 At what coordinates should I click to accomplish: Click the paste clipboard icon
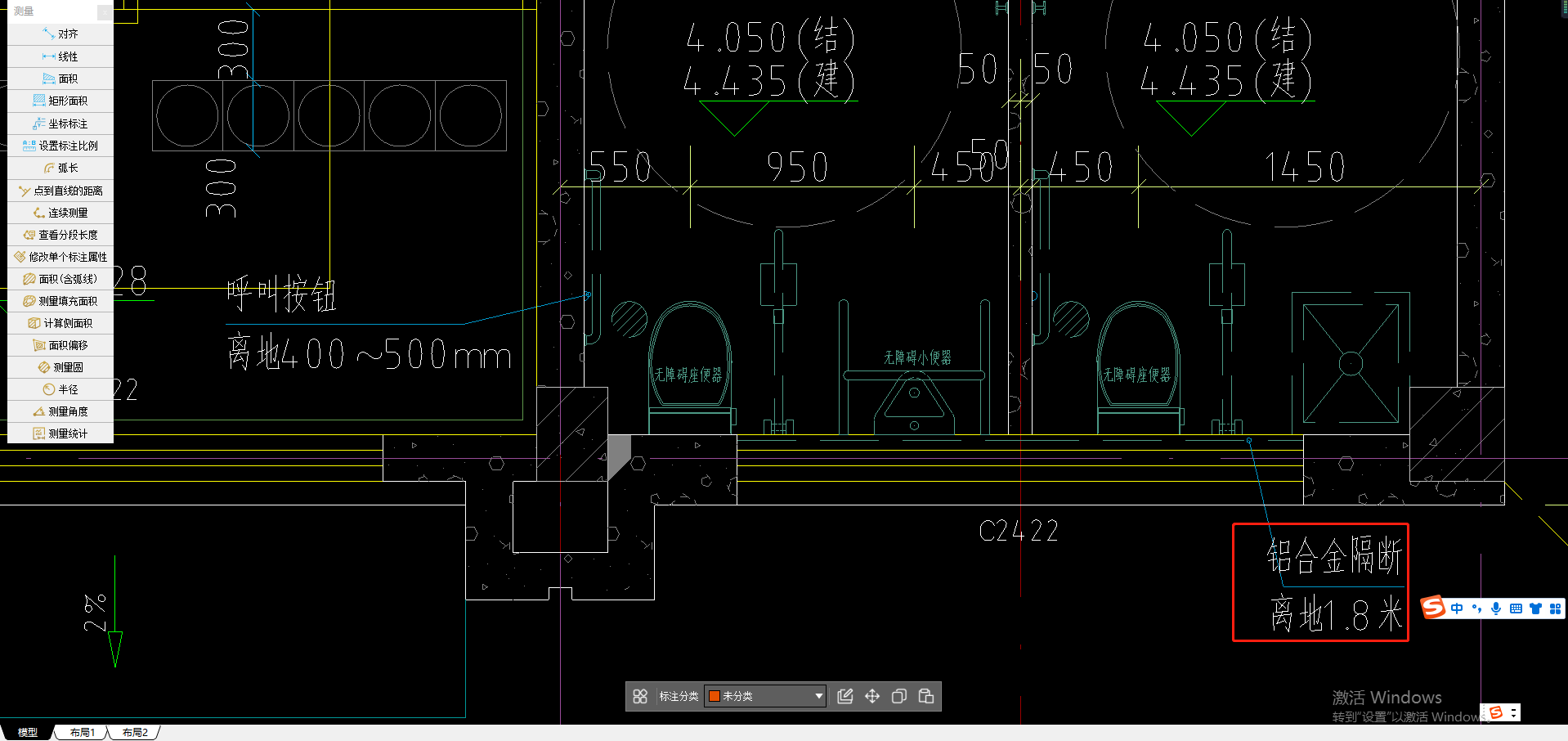926,696
